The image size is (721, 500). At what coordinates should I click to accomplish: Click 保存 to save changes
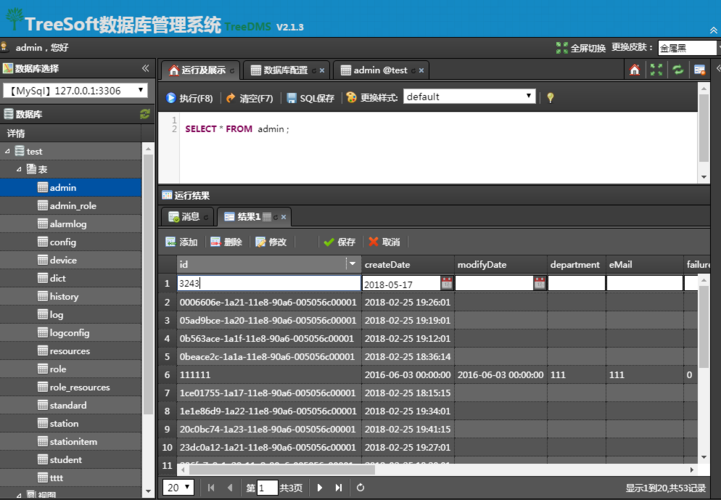point(339,242)
